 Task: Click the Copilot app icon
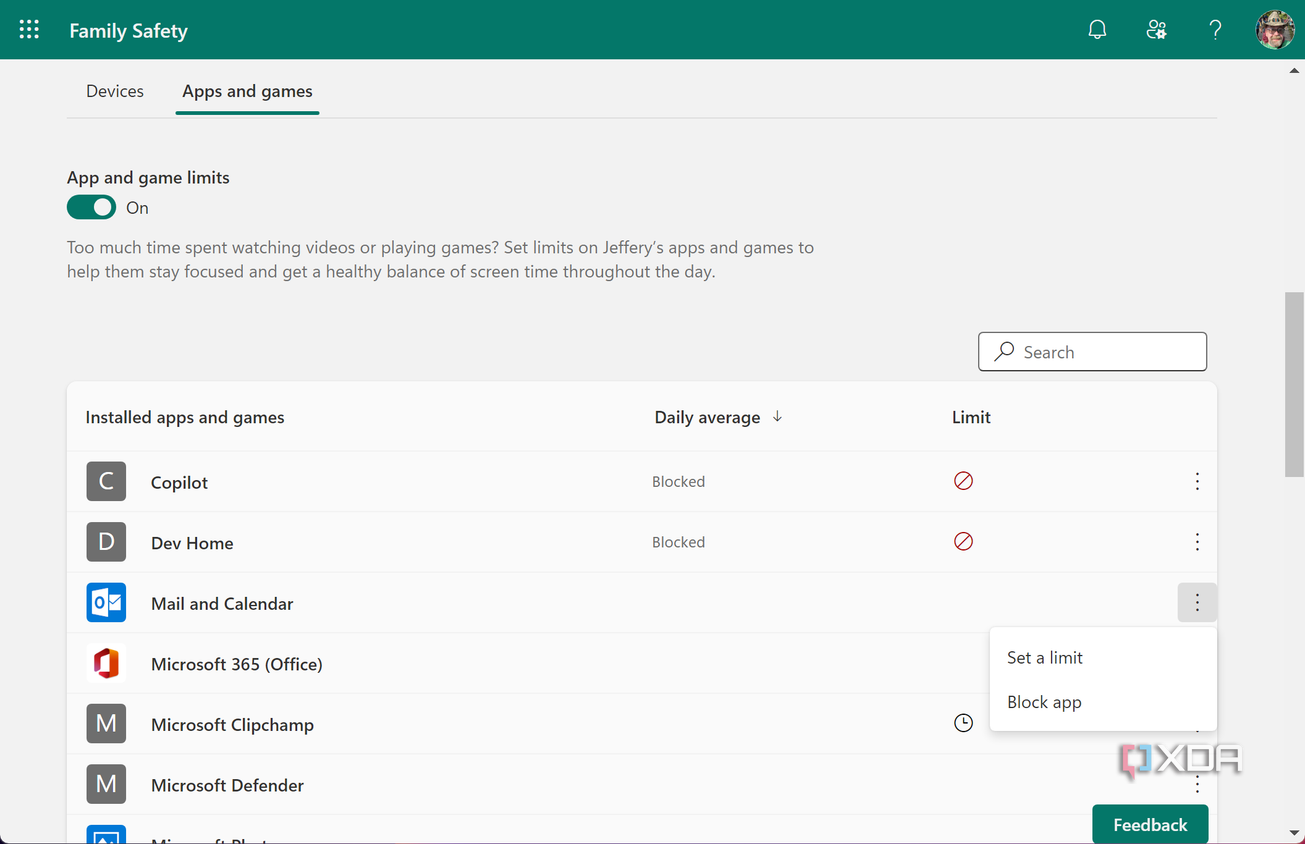point(106,482)
